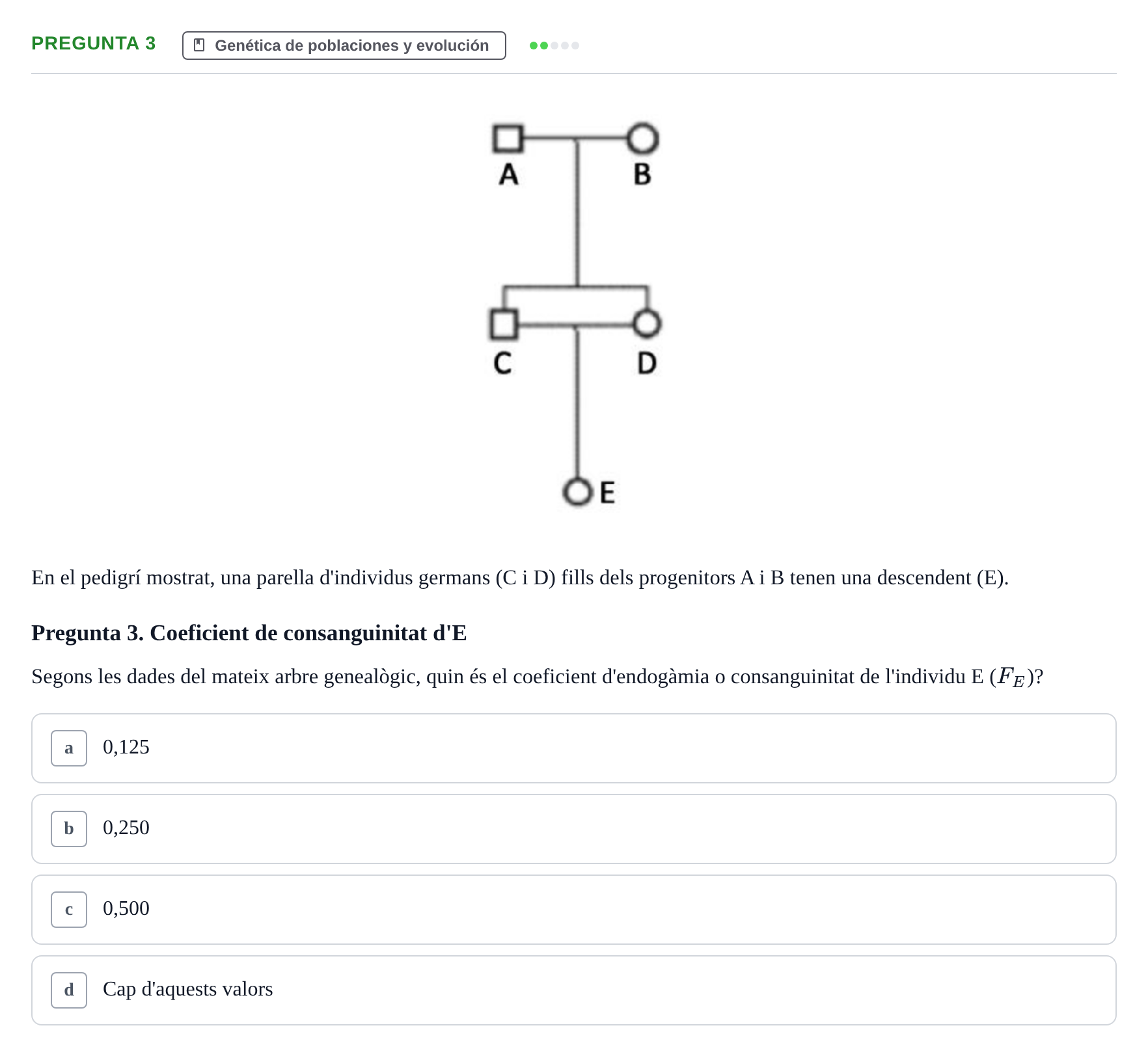This screenshot has height=1058, width=1148.
Task: Click the mating line between A and B
Action: pos(575,139)
